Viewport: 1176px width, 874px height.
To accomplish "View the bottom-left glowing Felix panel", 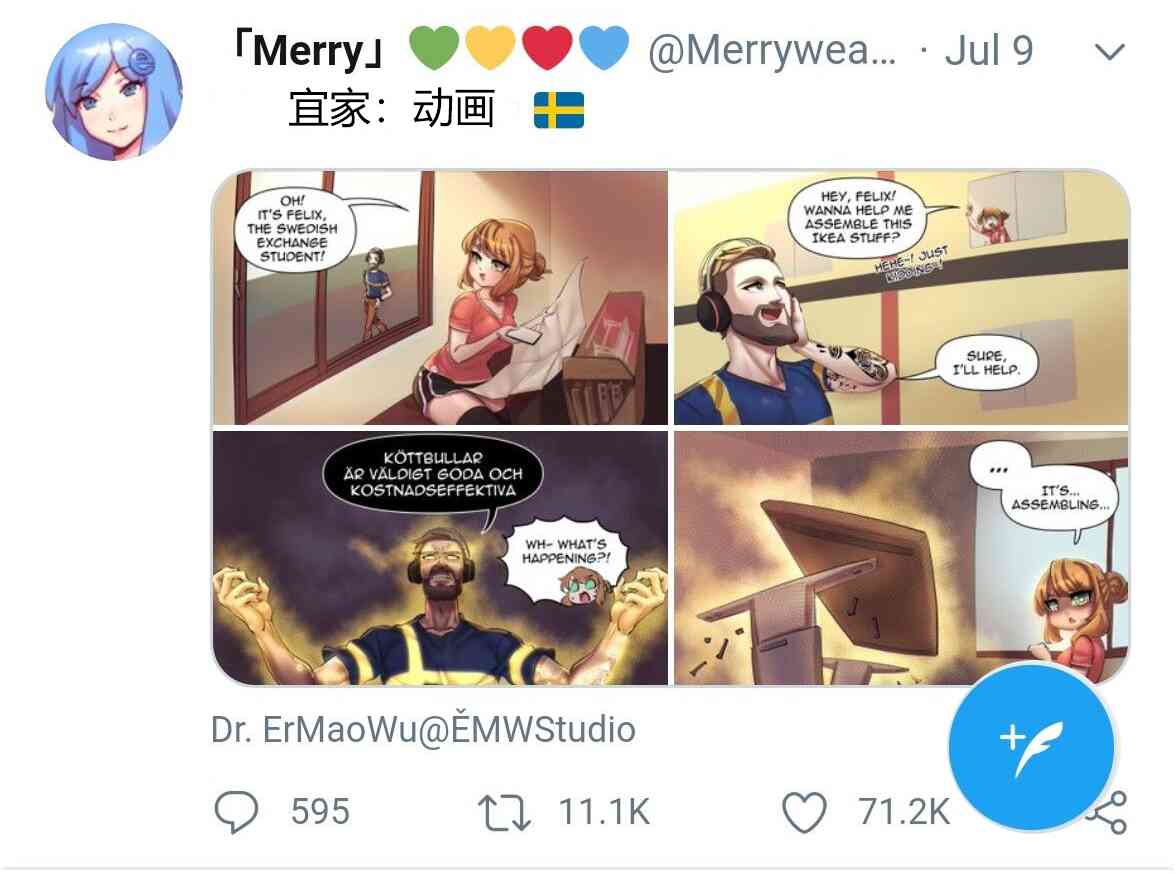I will [x=440, y=558].
